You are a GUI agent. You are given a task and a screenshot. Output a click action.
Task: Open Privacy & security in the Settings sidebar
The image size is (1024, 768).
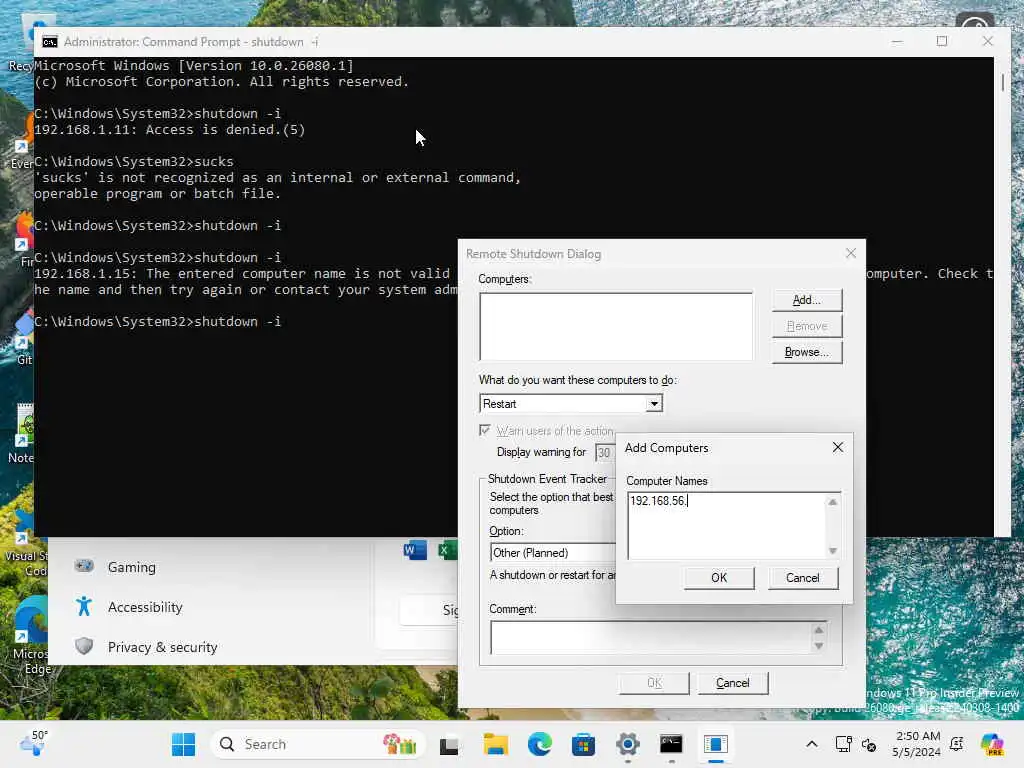pos(163,647)
